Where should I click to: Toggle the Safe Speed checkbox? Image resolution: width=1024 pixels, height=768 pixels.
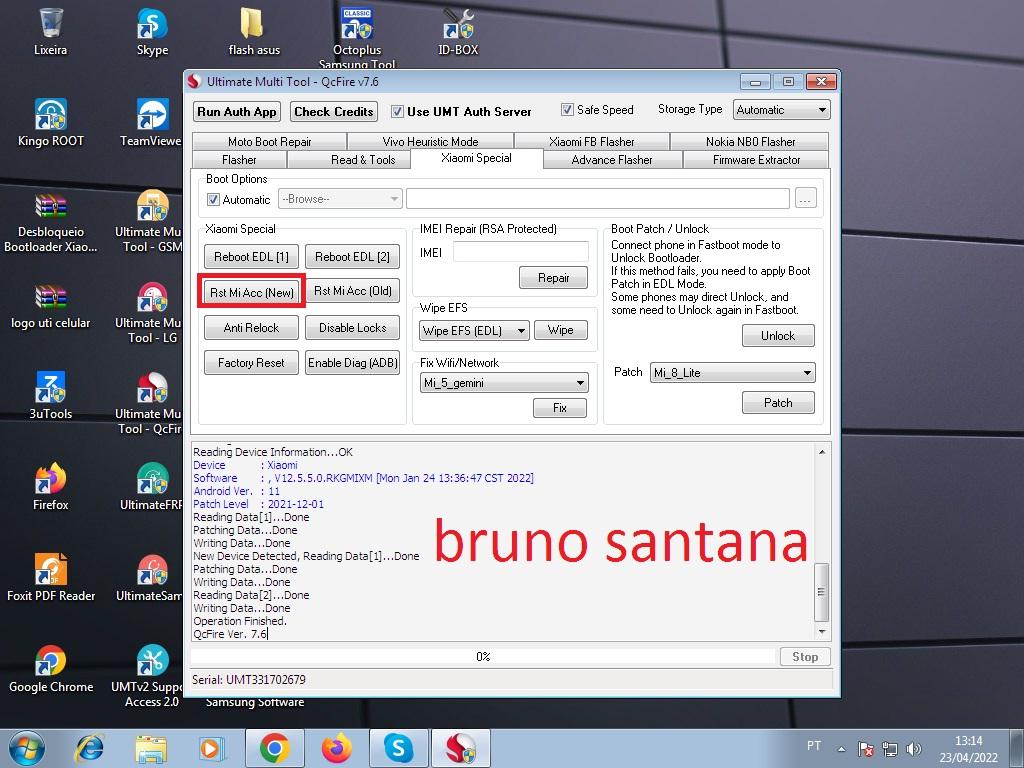coord(568,110)
